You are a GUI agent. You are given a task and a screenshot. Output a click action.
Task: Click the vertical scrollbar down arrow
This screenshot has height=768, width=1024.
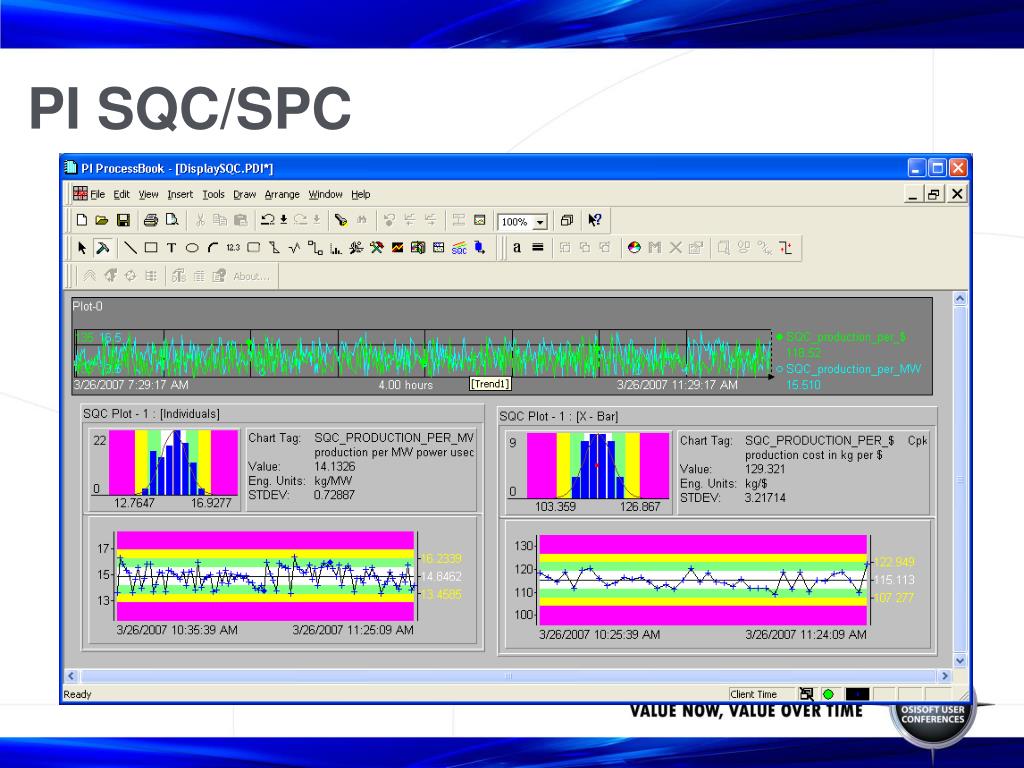pos(960,660)
